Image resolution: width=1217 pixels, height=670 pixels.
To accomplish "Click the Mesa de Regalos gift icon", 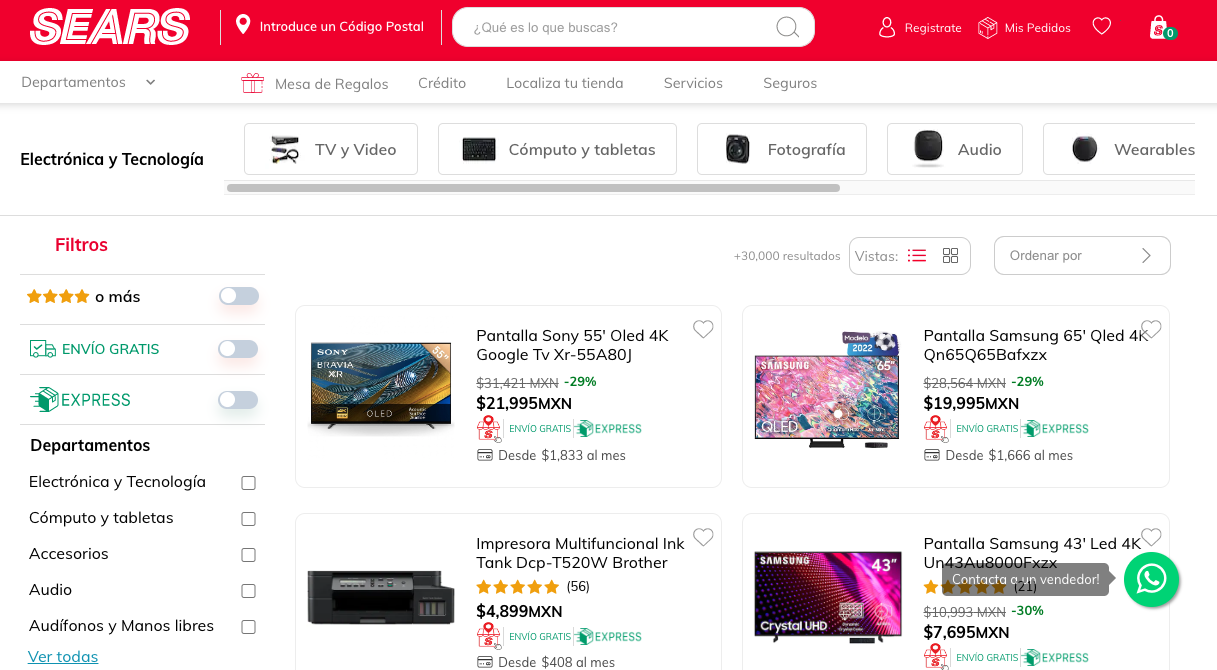I will point(253,83).
